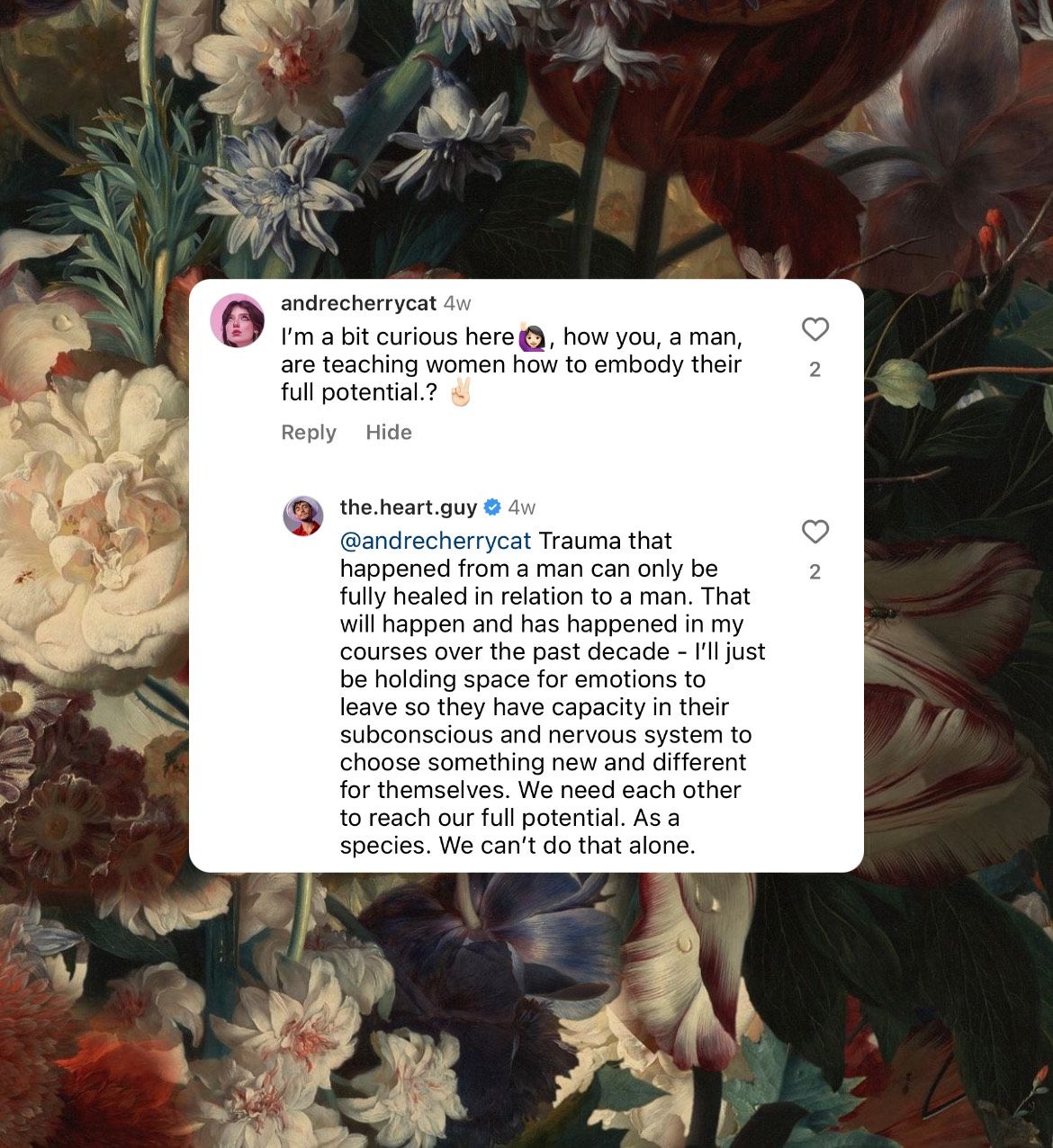Select the woman raising hand emoji
The width and height of the screenshot is (1053, 1148).
[x=532, y=336]
